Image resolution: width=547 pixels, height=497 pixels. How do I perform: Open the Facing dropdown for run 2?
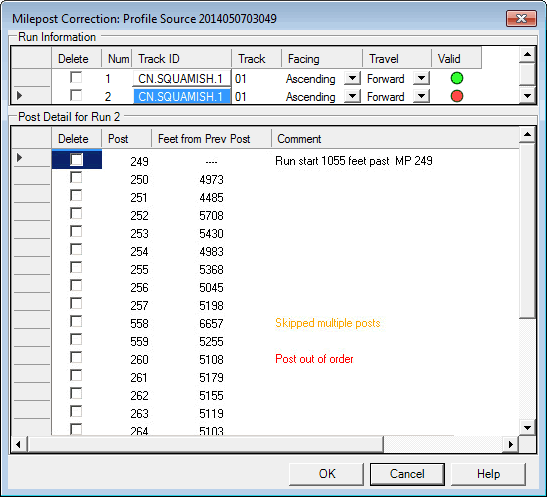[x=352, y=96]
